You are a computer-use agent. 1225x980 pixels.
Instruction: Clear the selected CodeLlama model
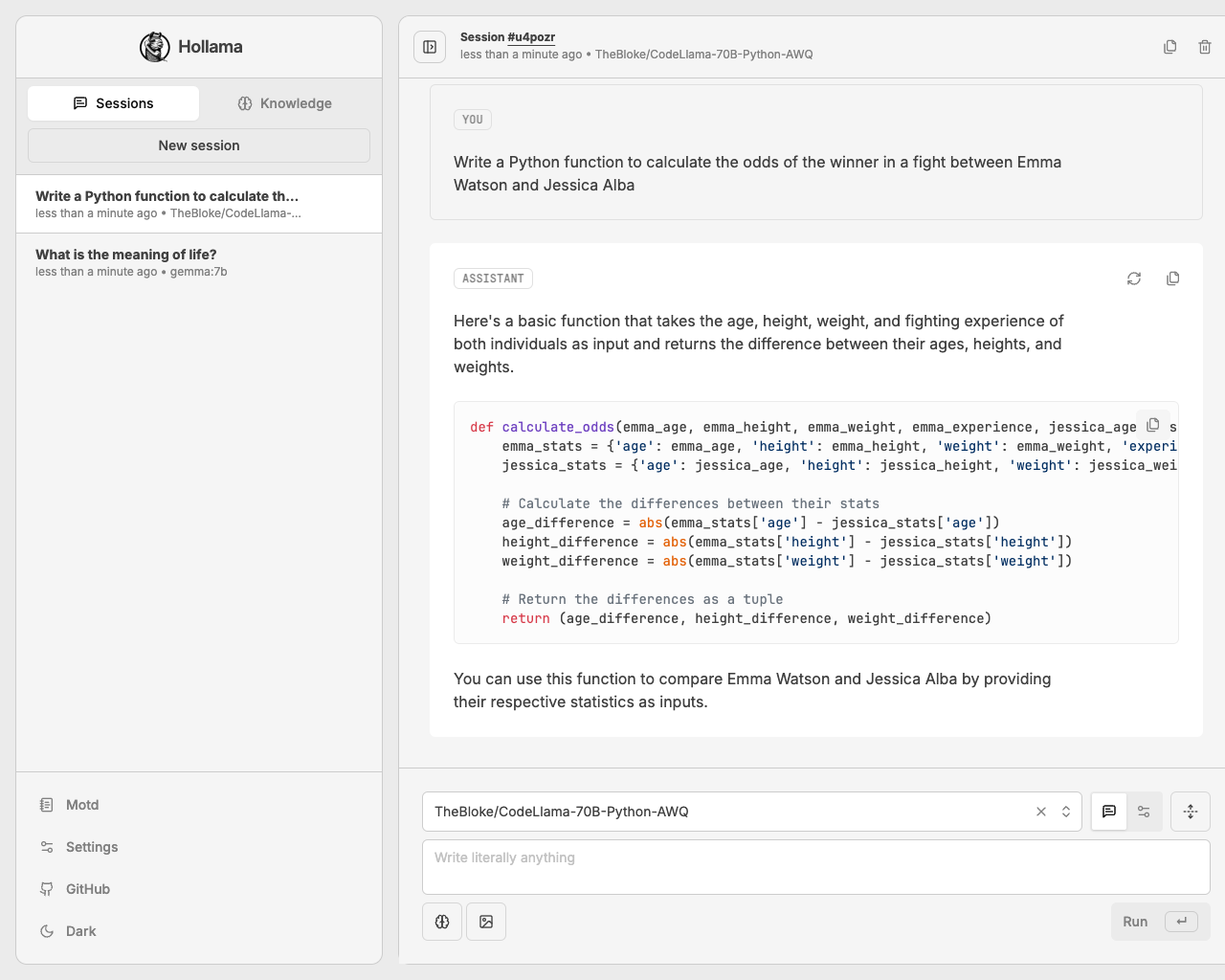click(x=1041, y=812)
